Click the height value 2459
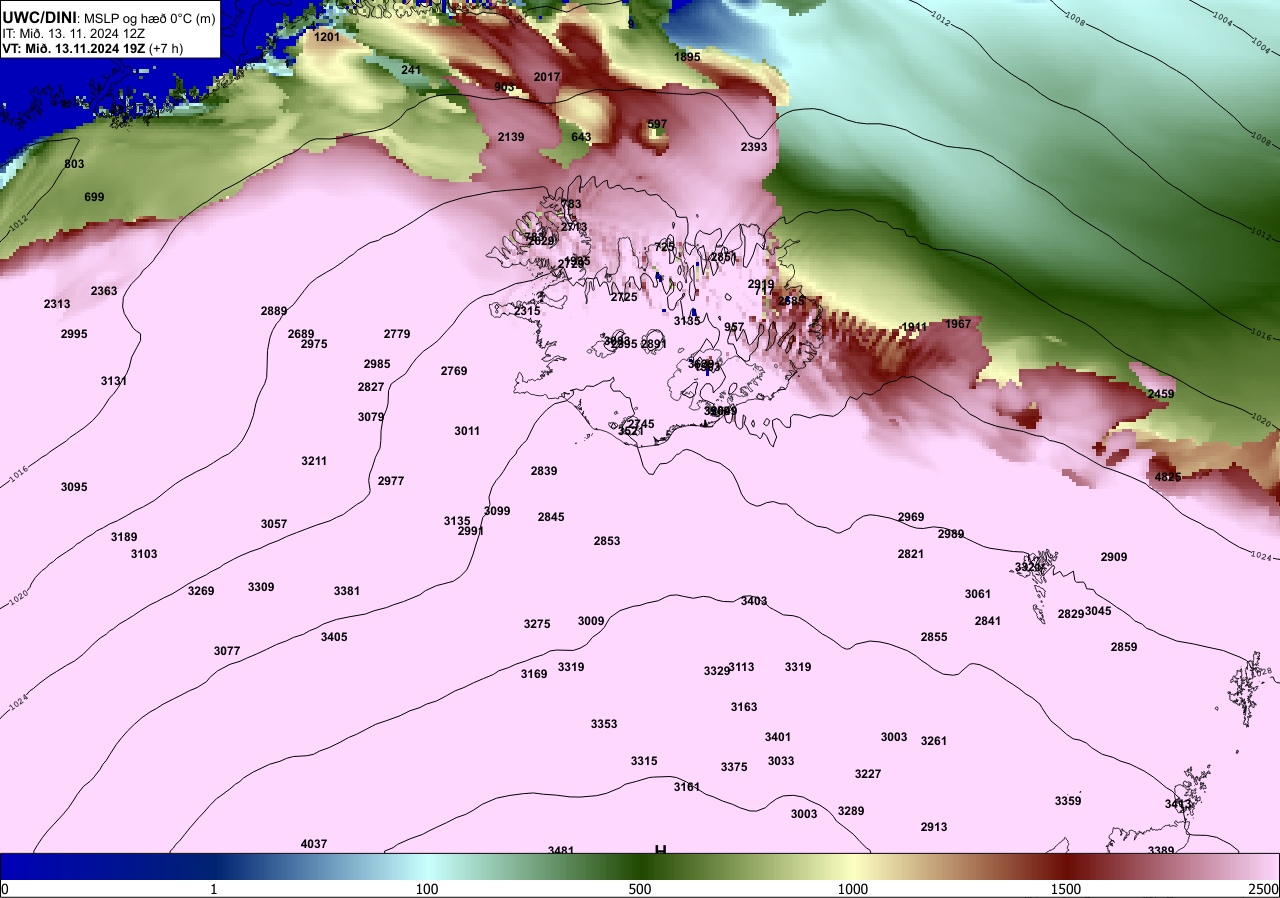Image resolution: width=1280 pixels, height=898 pixels. pyautogui.click(x=1161, y=394)
